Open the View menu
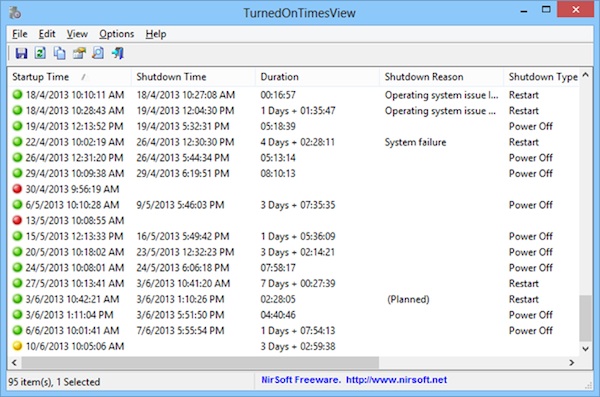The height and width of the screenshot is (397, 600). (77, 34)
